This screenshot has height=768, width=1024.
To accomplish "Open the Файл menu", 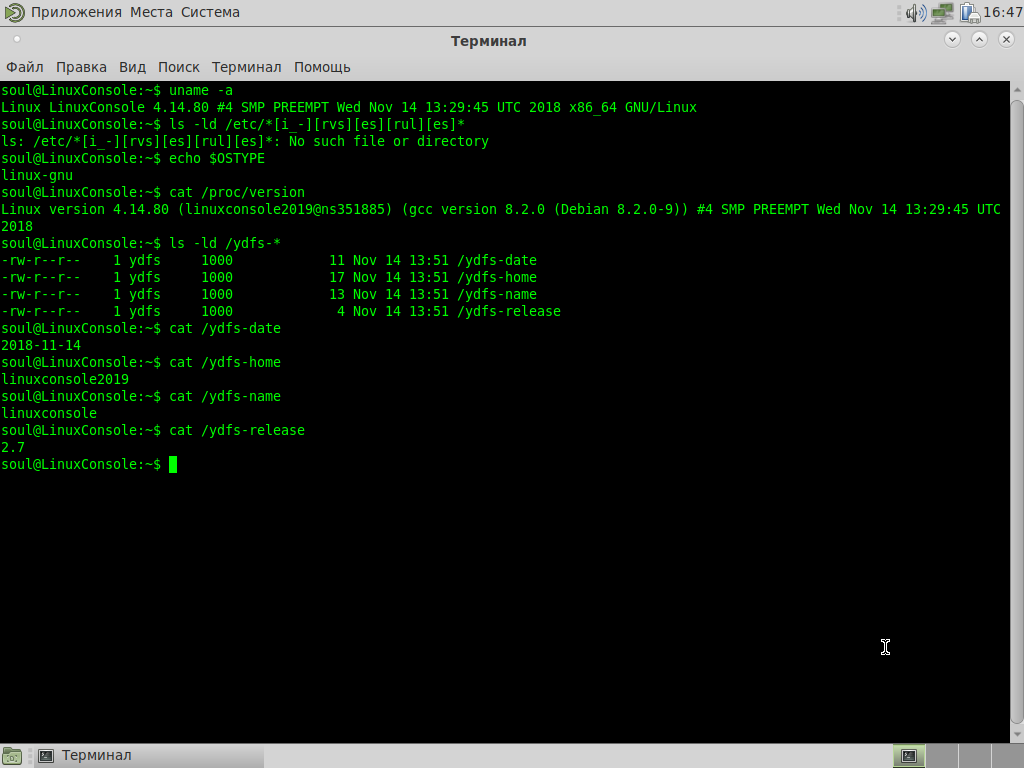I will coord(25,67).
